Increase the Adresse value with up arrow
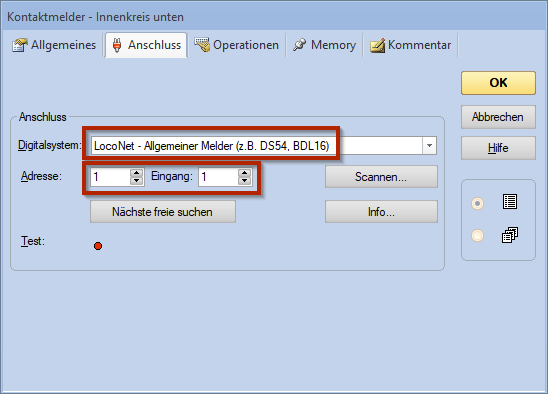This screenshot has width=548, height=394. 136,173
